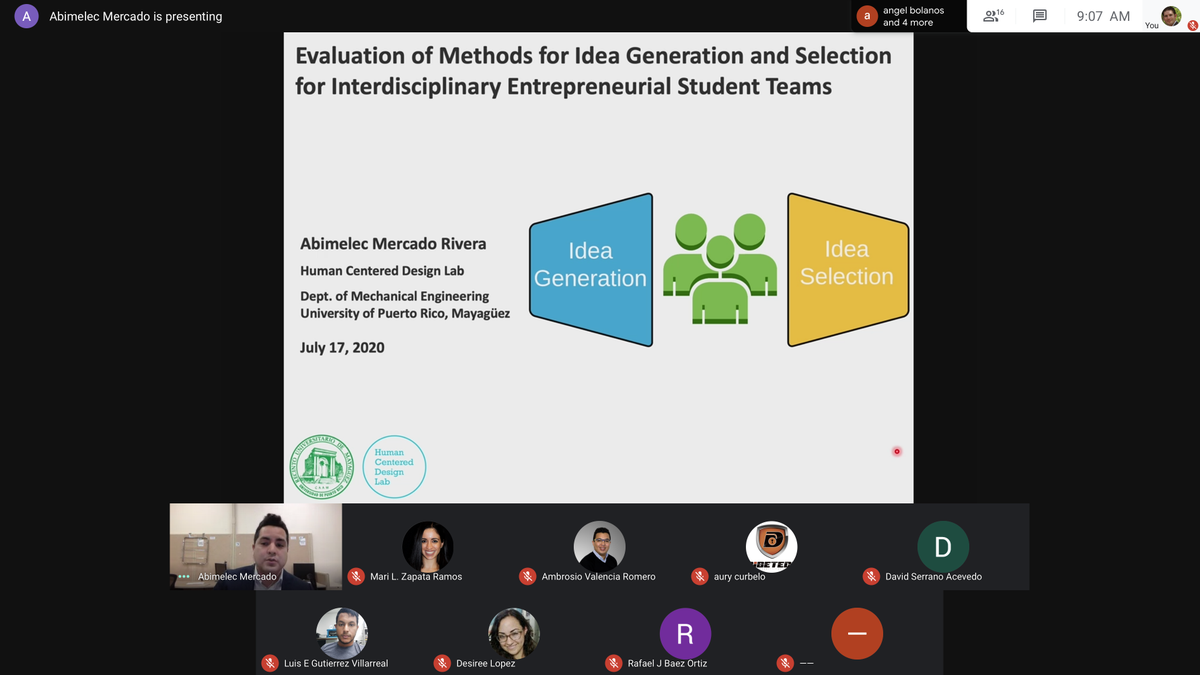Click the 9:07 AM clock display

(1103, 16)
